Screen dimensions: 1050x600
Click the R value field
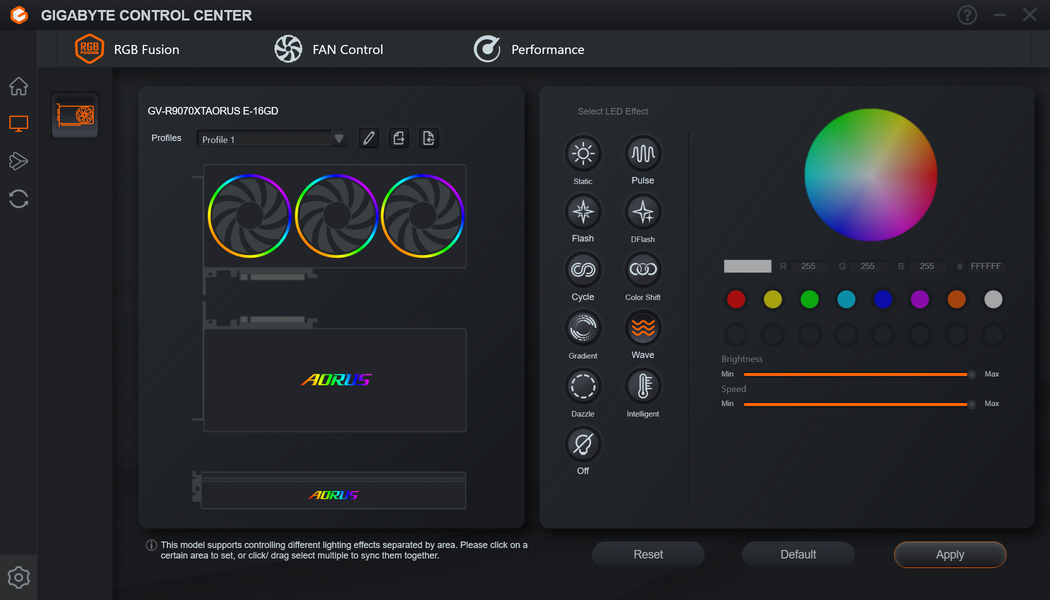click(808, 267)
